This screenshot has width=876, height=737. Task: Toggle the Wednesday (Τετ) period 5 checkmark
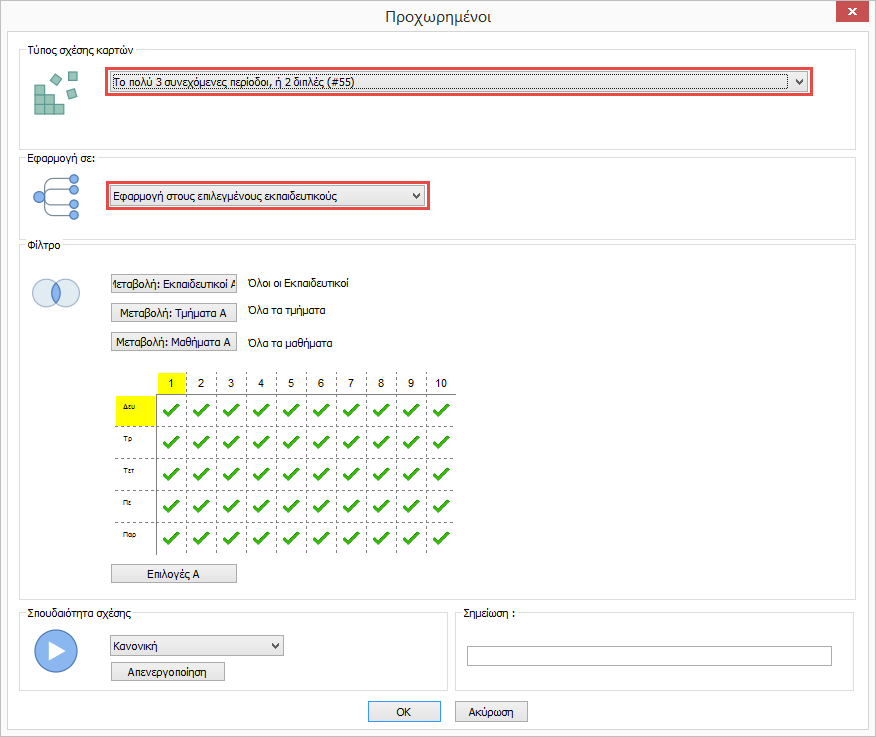pos(291,473)
